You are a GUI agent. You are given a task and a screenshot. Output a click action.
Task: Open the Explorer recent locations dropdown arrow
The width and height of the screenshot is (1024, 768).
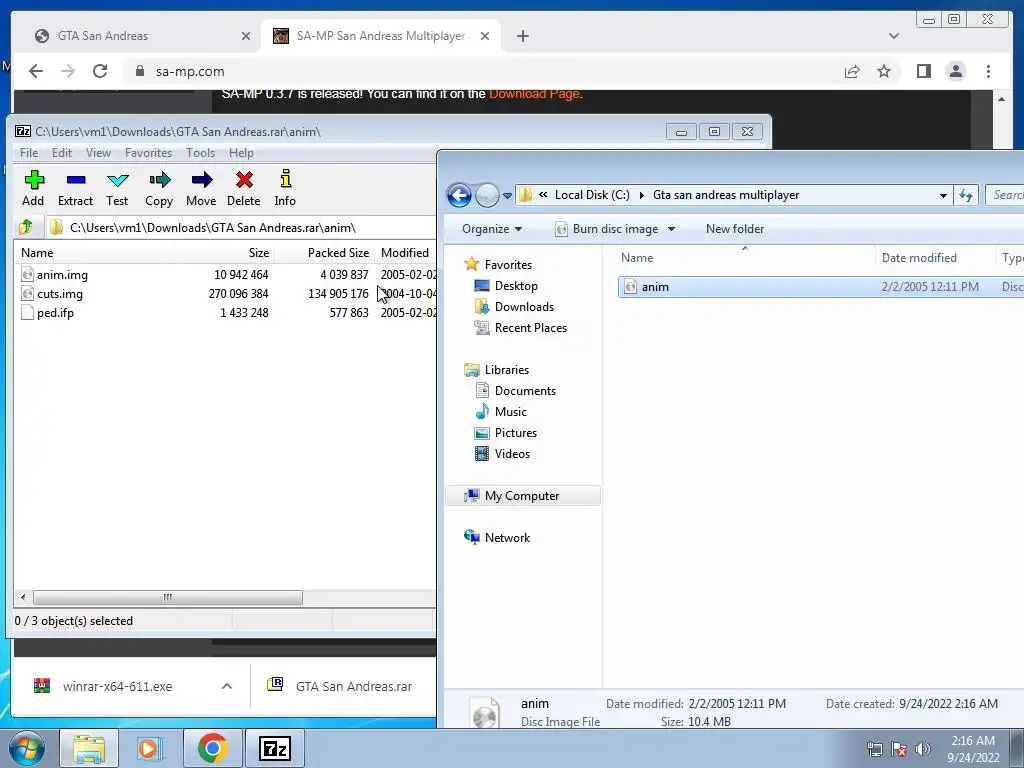507,195
